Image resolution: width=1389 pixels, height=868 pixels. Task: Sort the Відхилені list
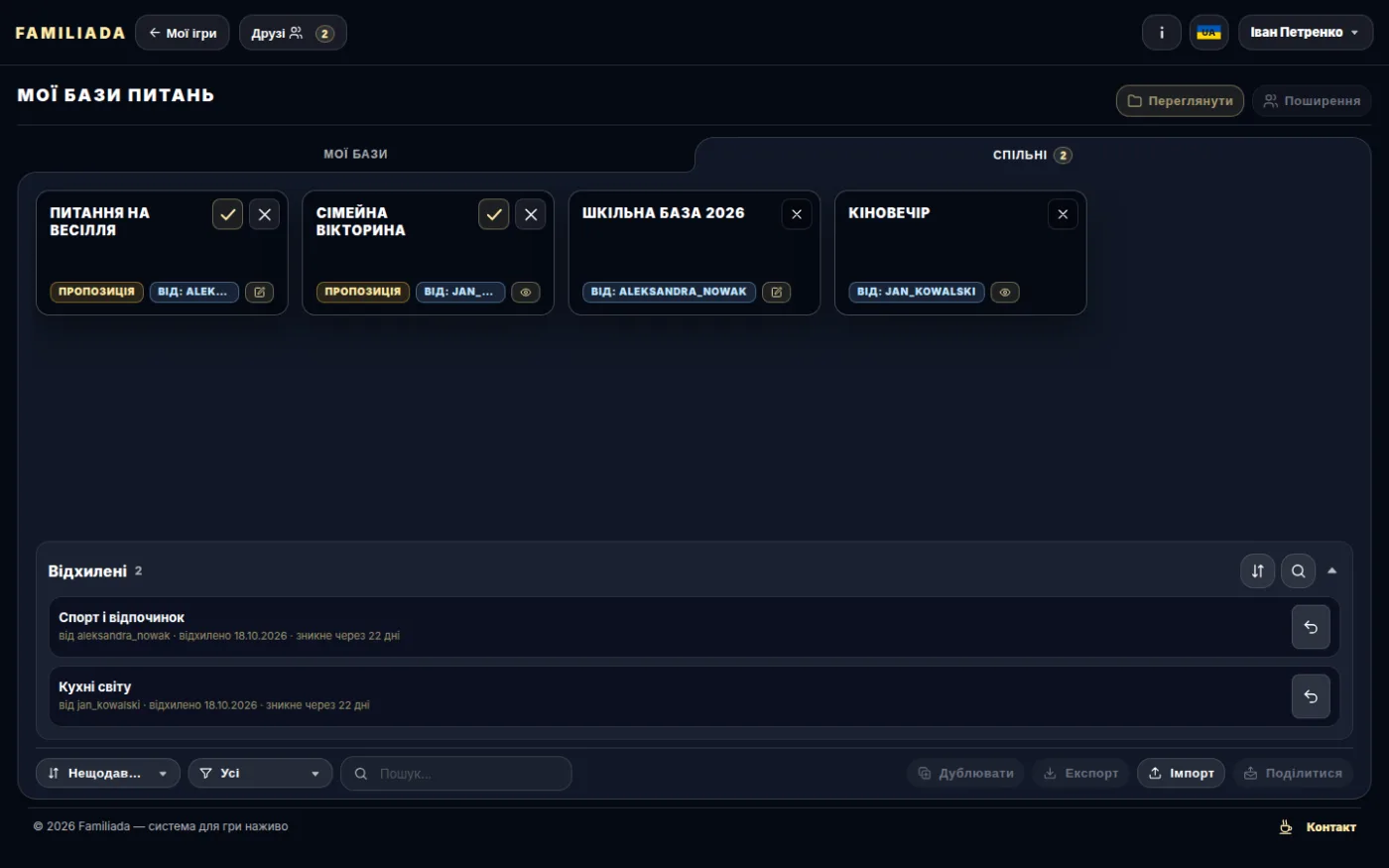click(x=1257, y=570)
